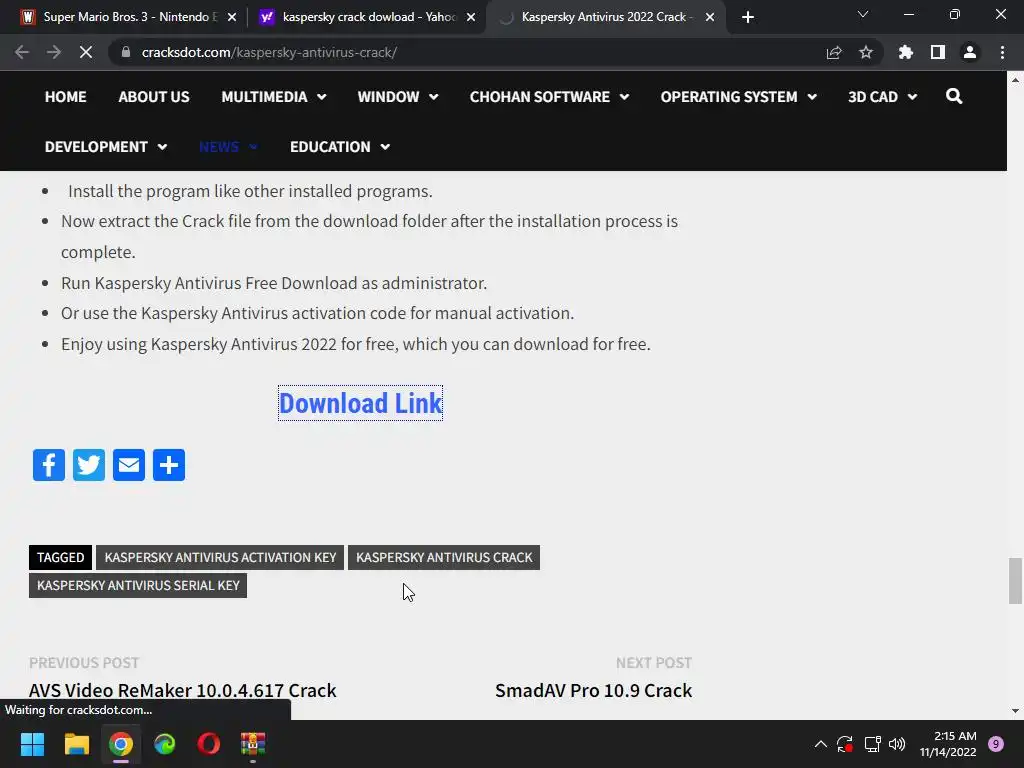Open File Explorer from the taskbar
Viewport: 1024px width, 768px height.
point(76,744)
